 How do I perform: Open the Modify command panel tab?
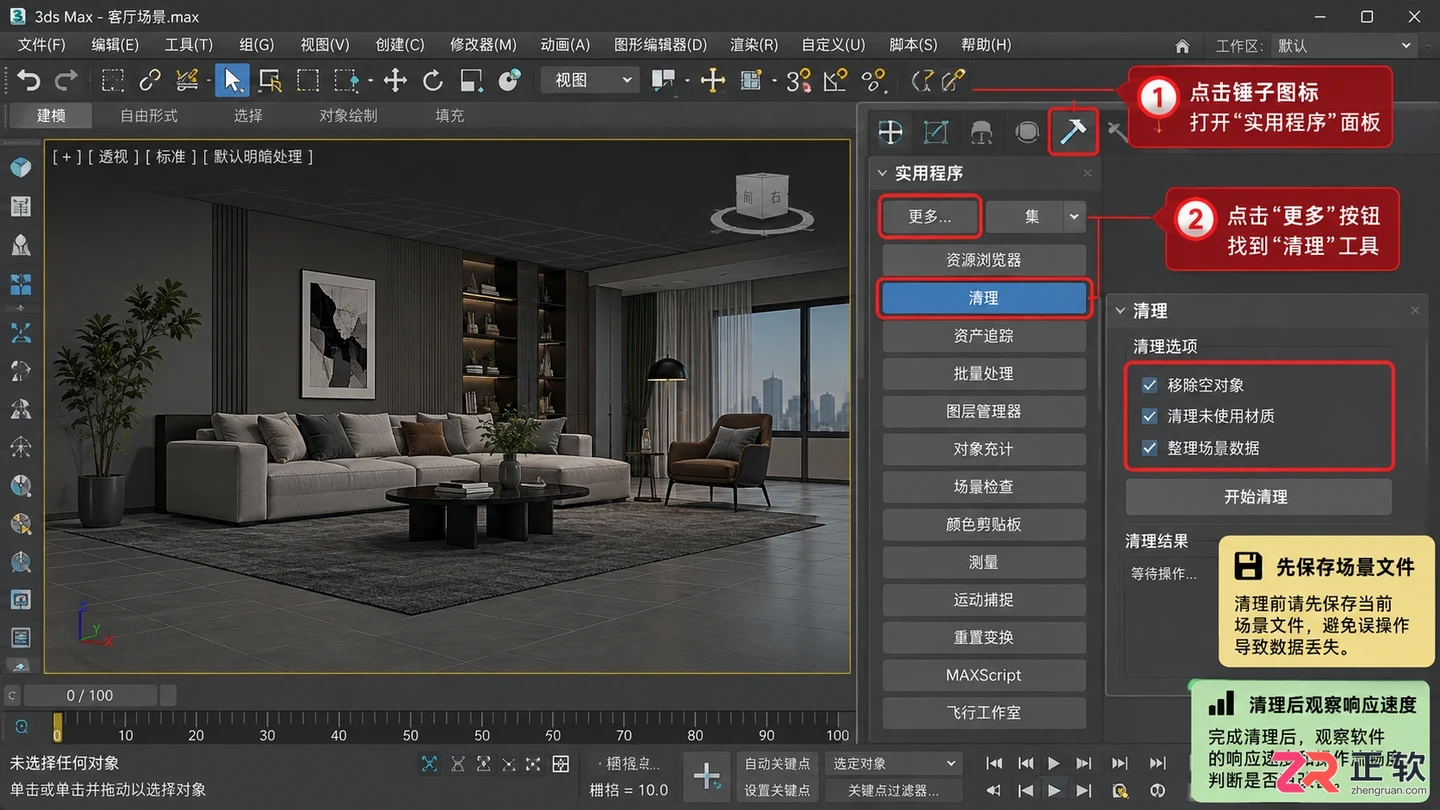point(936,132)
